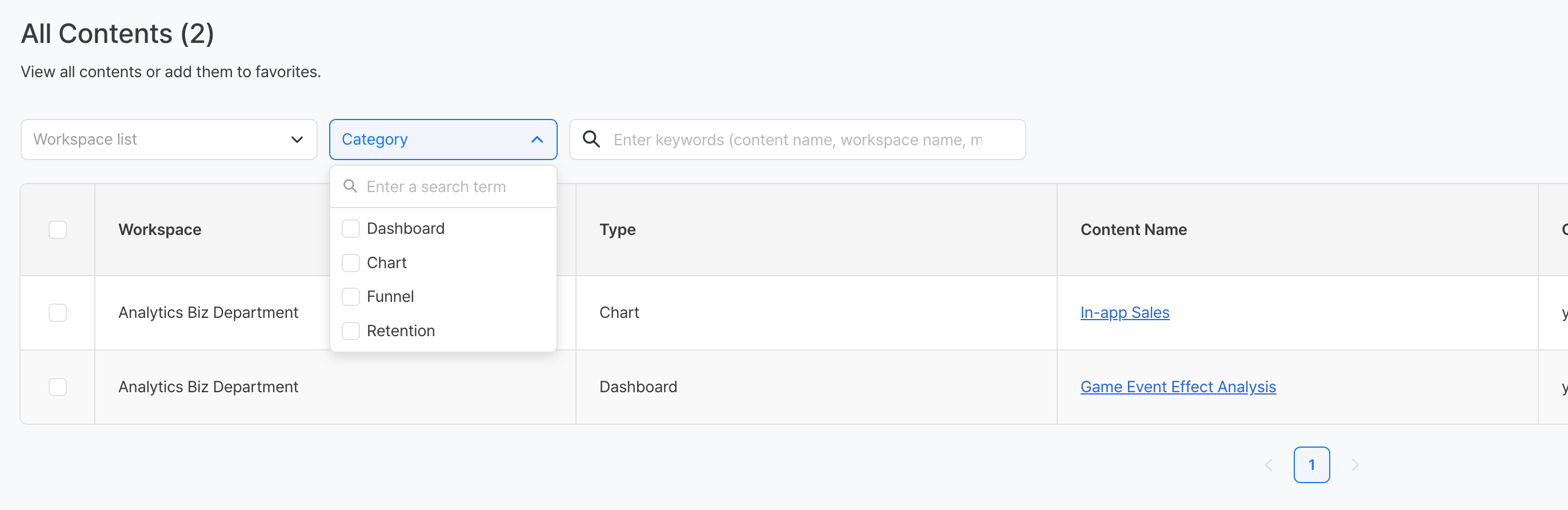Check the Funnel category option
This screenshot has width=1568, height=510.
point(351,297)
